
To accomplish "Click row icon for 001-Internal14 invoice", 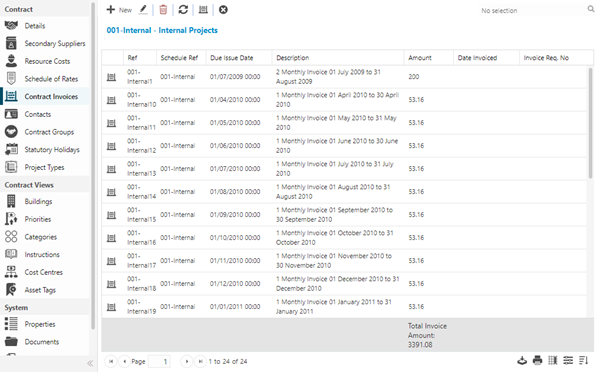I will pyautogui.click(x=111, y=192).
